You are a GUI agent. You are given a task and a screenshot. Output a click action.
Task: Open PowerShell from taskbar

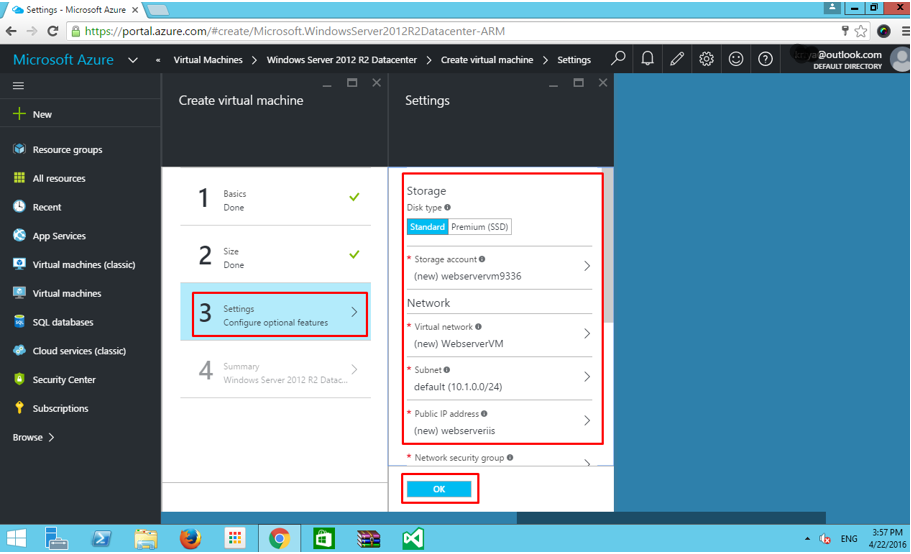101,539
